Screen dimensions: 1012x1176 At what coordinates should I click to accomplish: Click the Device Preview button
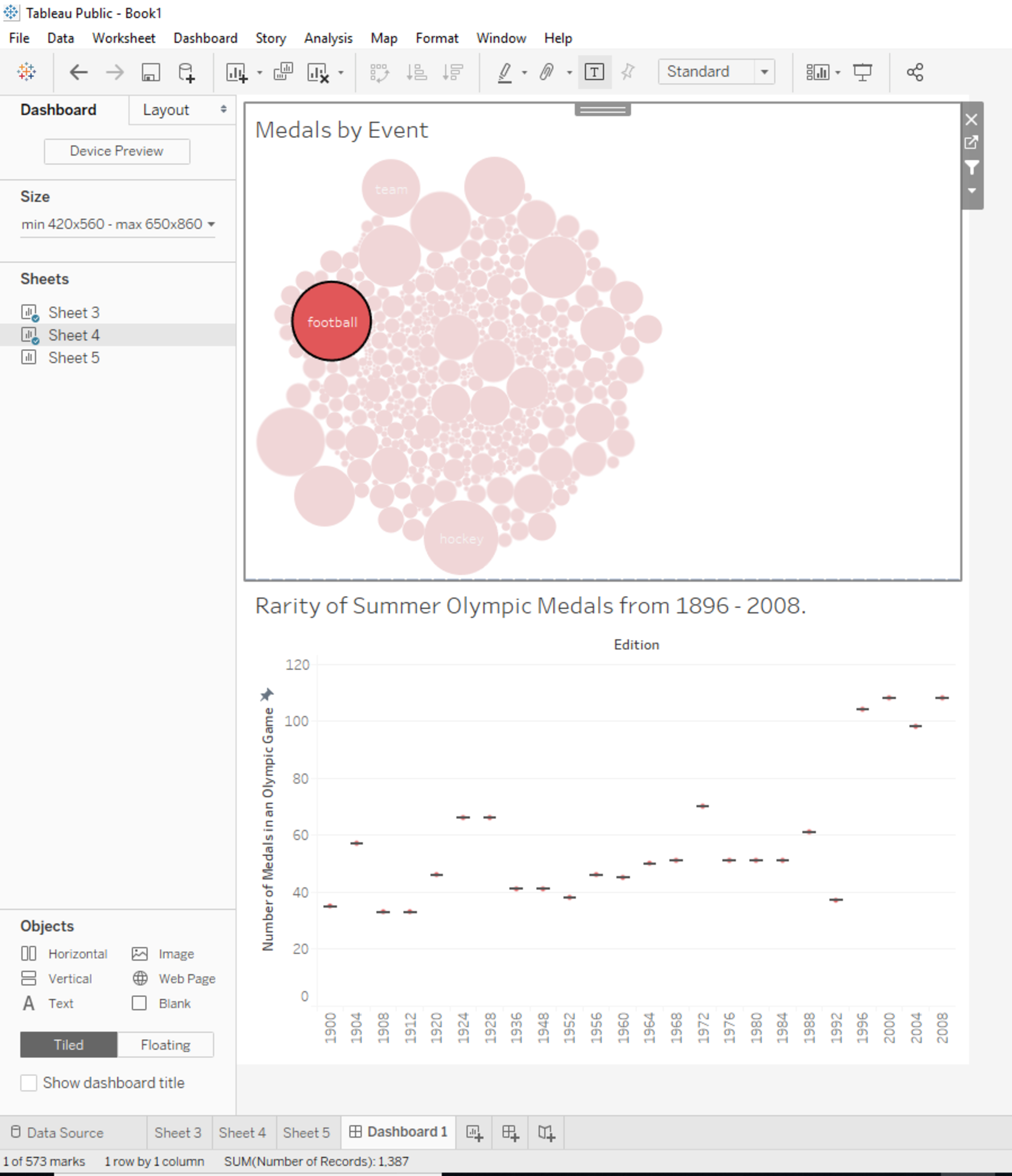117,151
